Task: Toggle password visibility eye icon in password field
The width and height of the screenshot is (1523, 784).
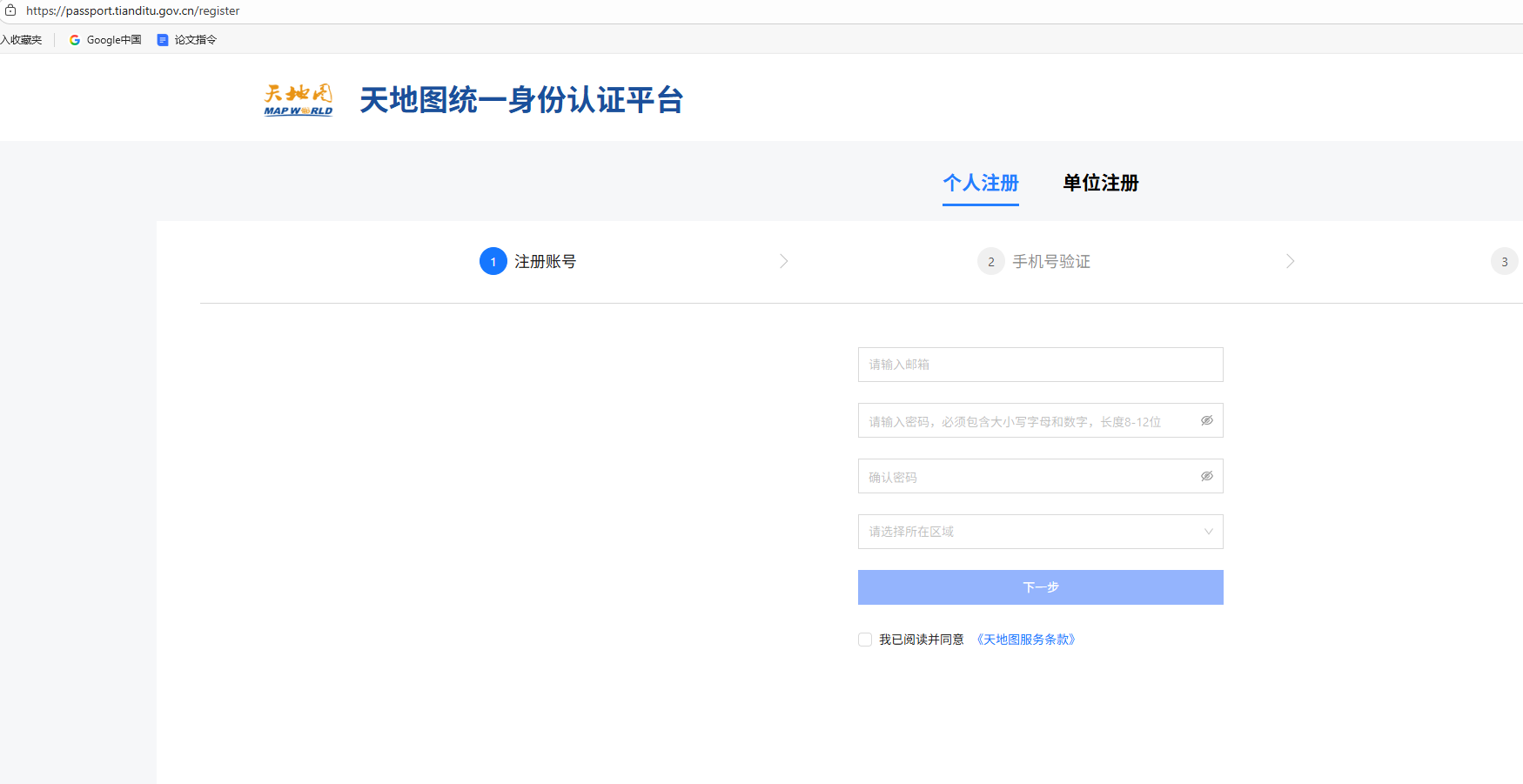Action: click(x=1207, y=420)
